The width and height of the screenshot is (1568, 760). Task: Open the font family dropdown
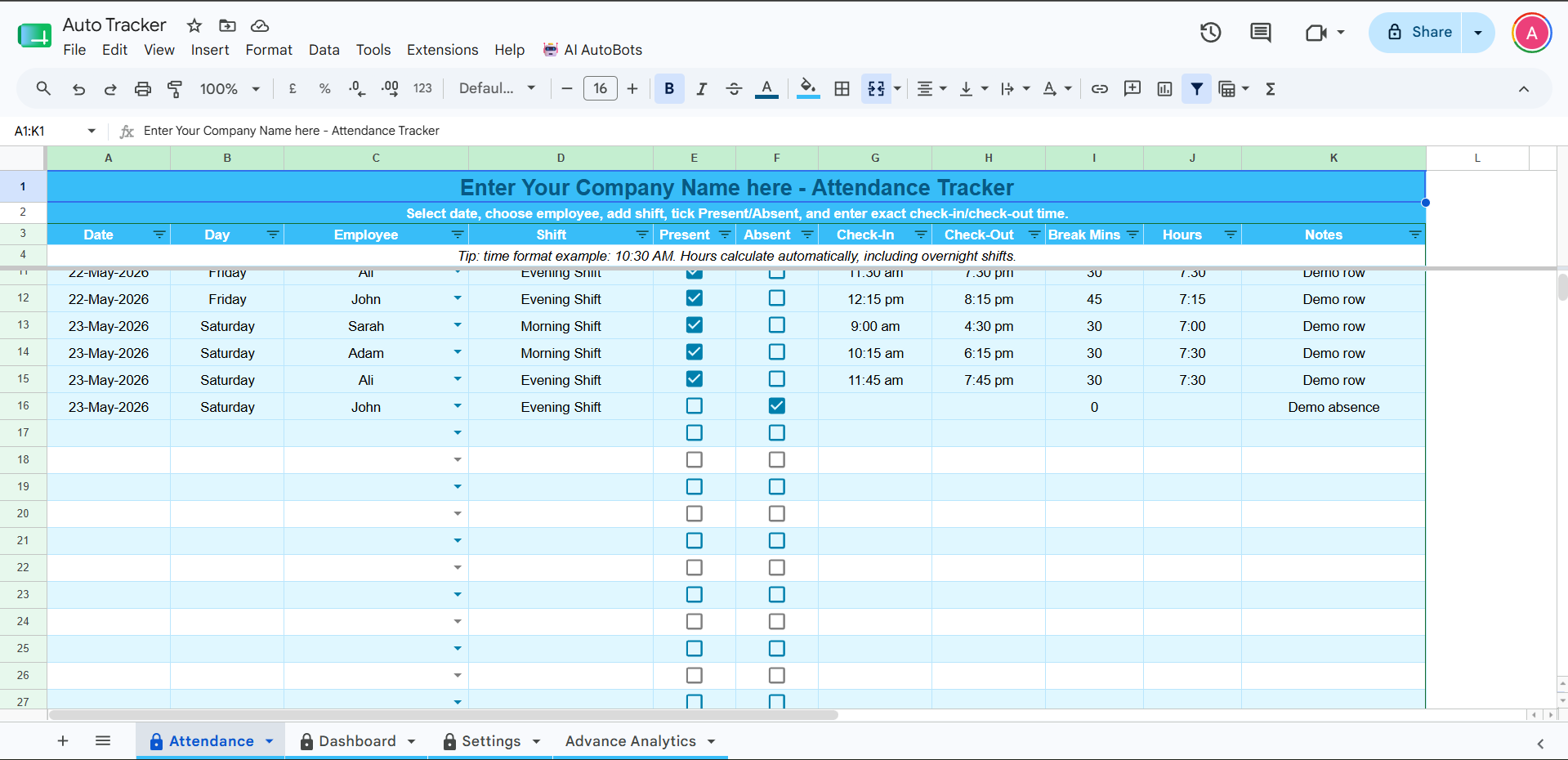click(497, 88)
